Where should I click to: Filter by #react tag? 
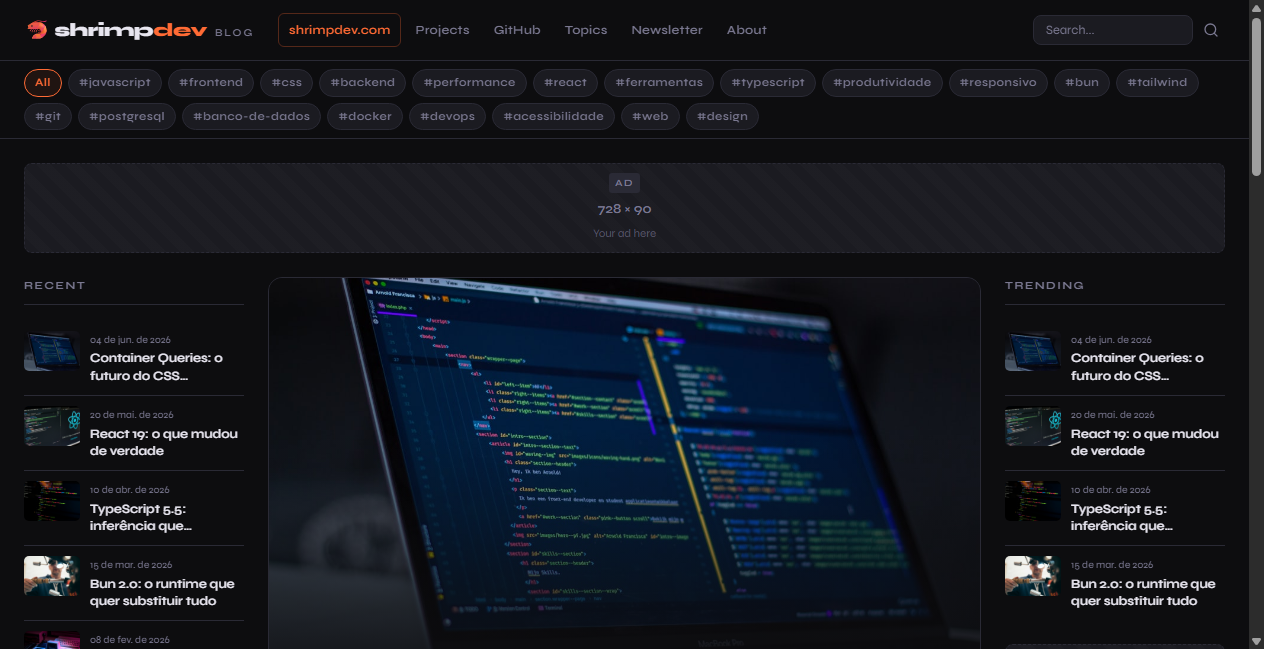pyautogui.click(x=565, y=83)
